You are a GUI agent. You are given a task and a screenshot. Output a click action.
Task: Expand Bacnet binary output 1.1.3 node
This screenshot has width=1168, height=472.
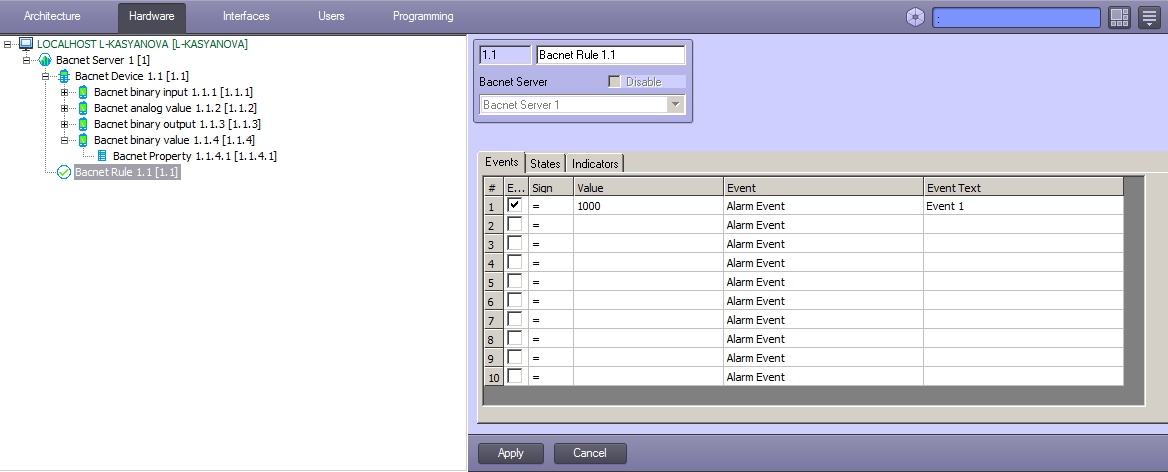pyautogui.click(x=65, y=124)
